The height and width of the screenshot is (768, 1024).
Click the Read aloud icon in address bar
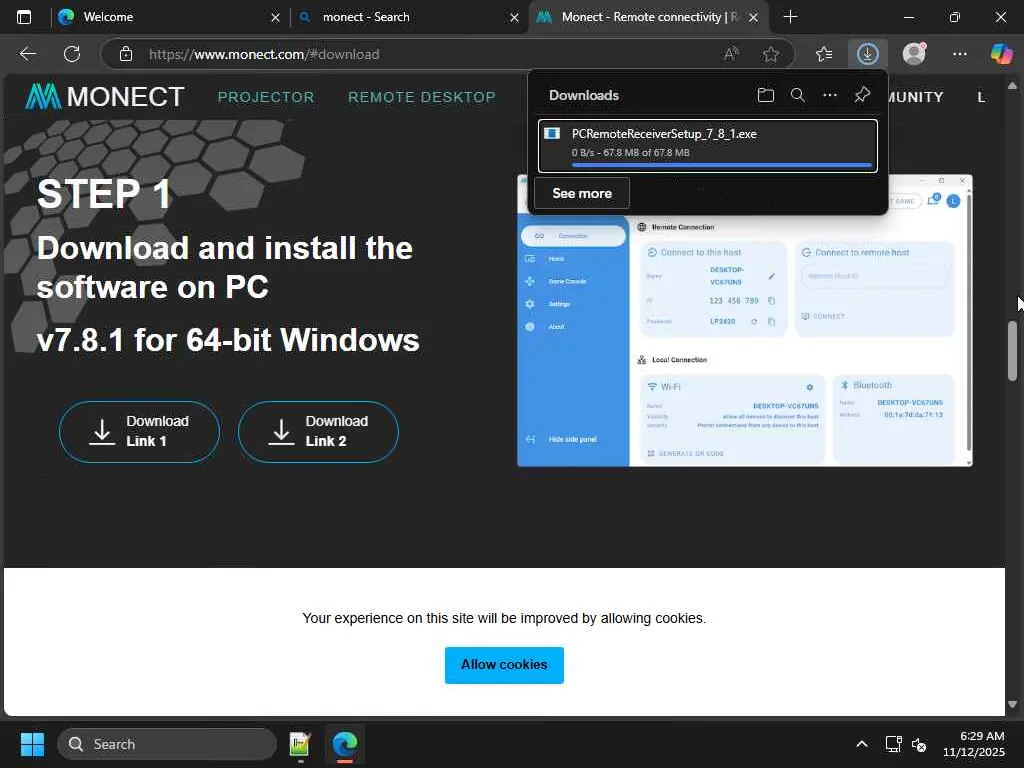[731, 54]
